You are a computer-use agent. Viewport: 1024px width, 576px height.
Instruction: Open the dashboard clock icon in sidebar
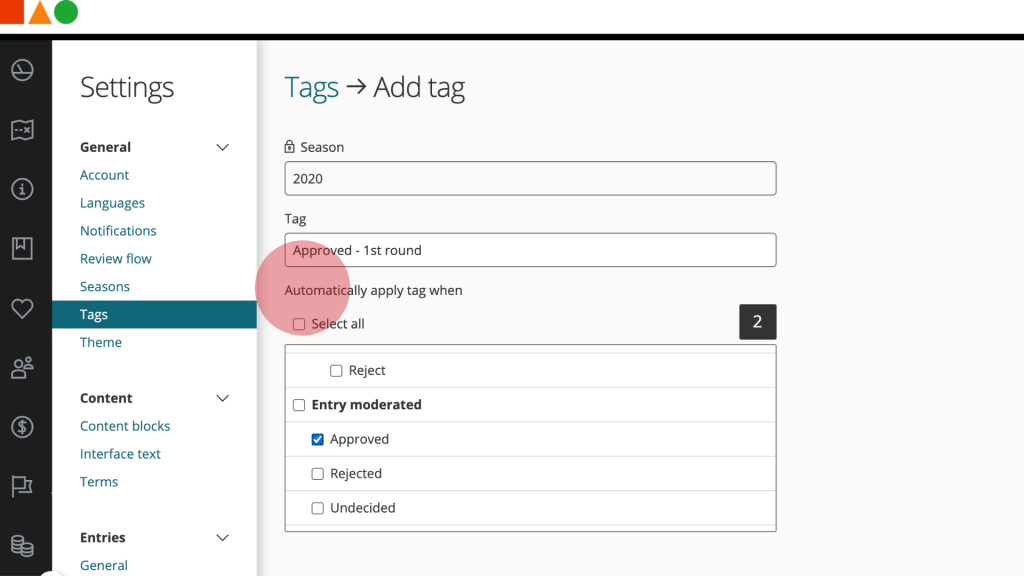(x=22, y=70)
